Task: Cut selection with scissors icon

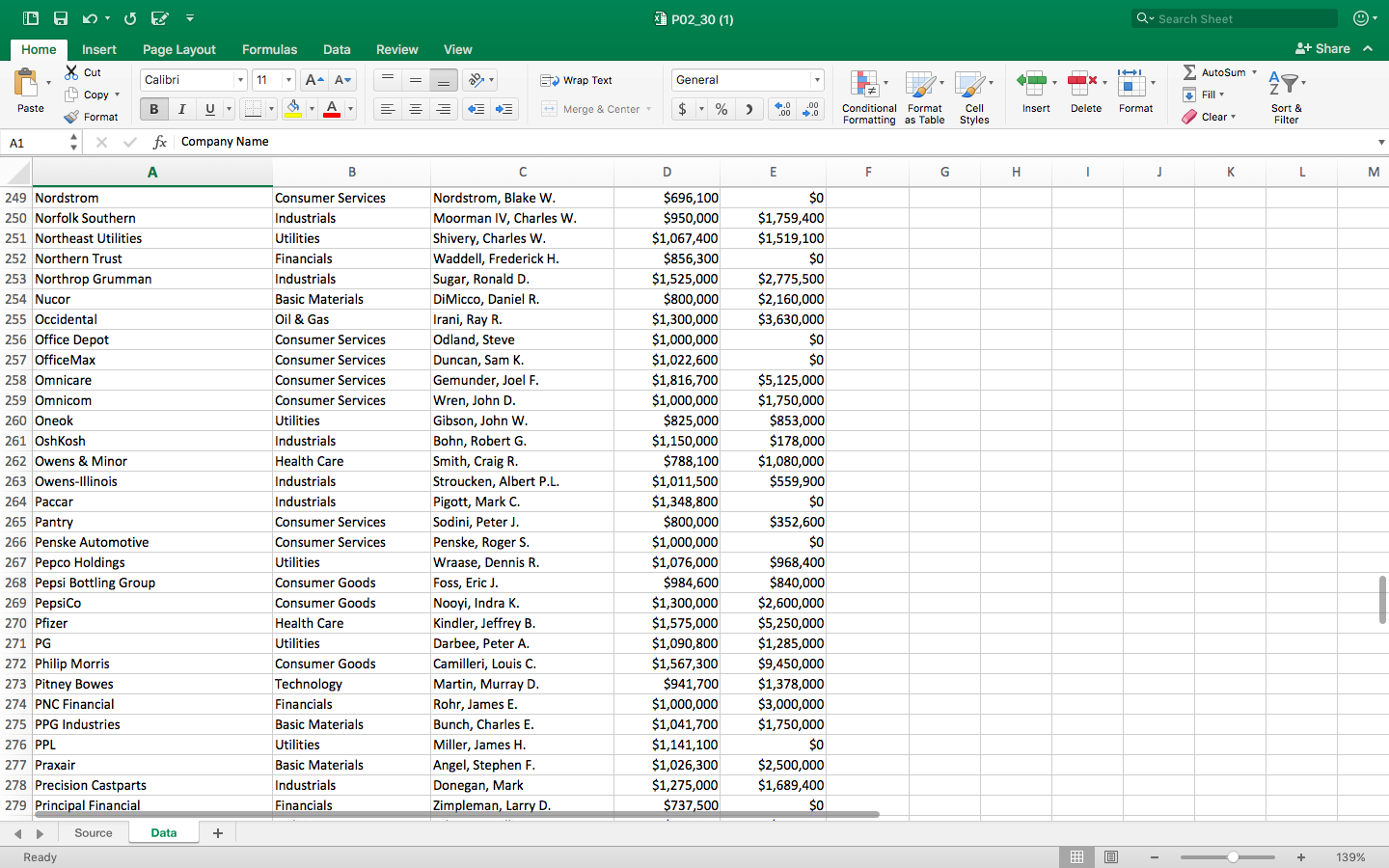Action: click(x=72, y=72)
